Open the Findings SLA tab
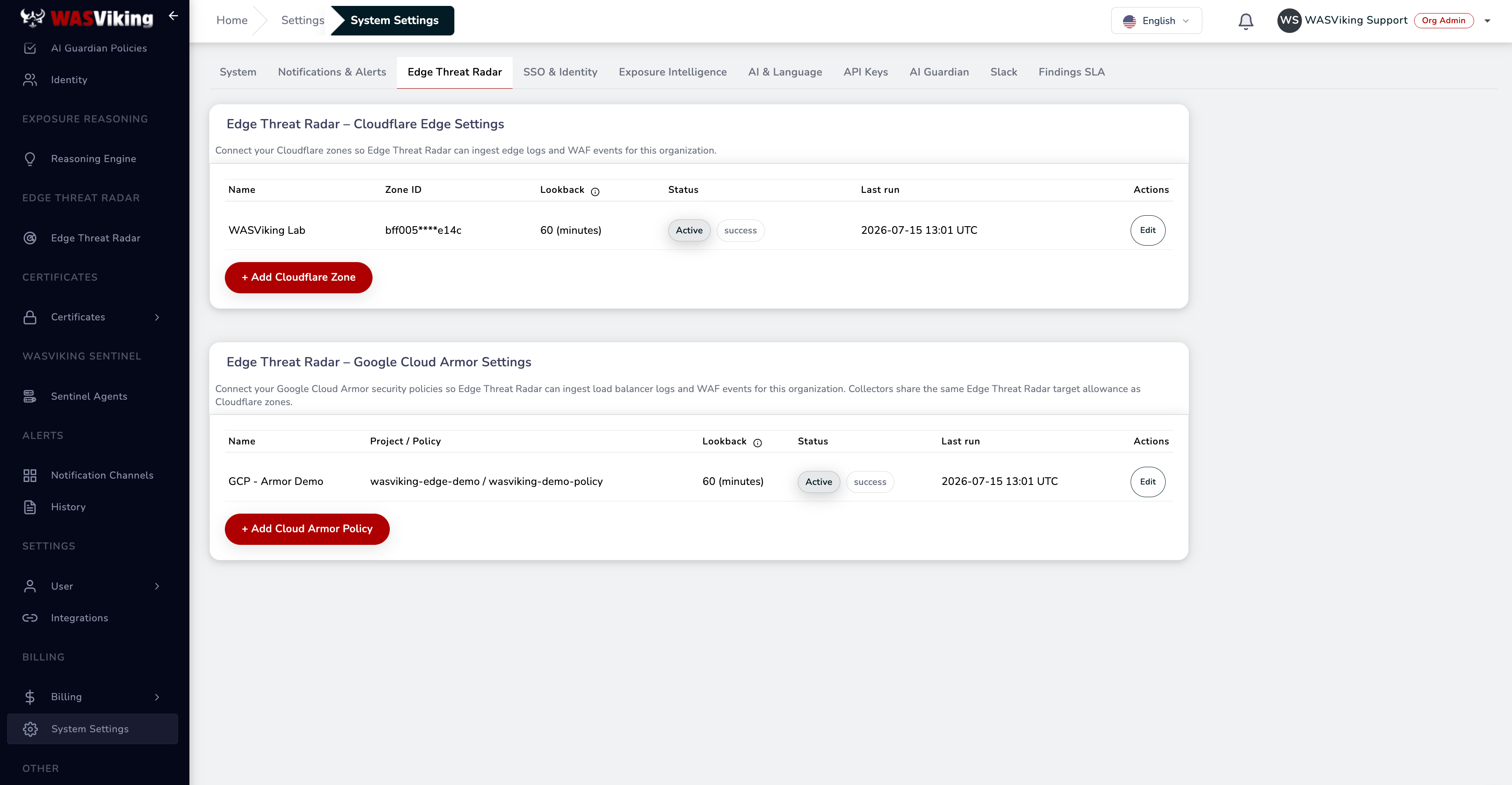Viewport: 1512px width, 785px height. point(1071,72)
